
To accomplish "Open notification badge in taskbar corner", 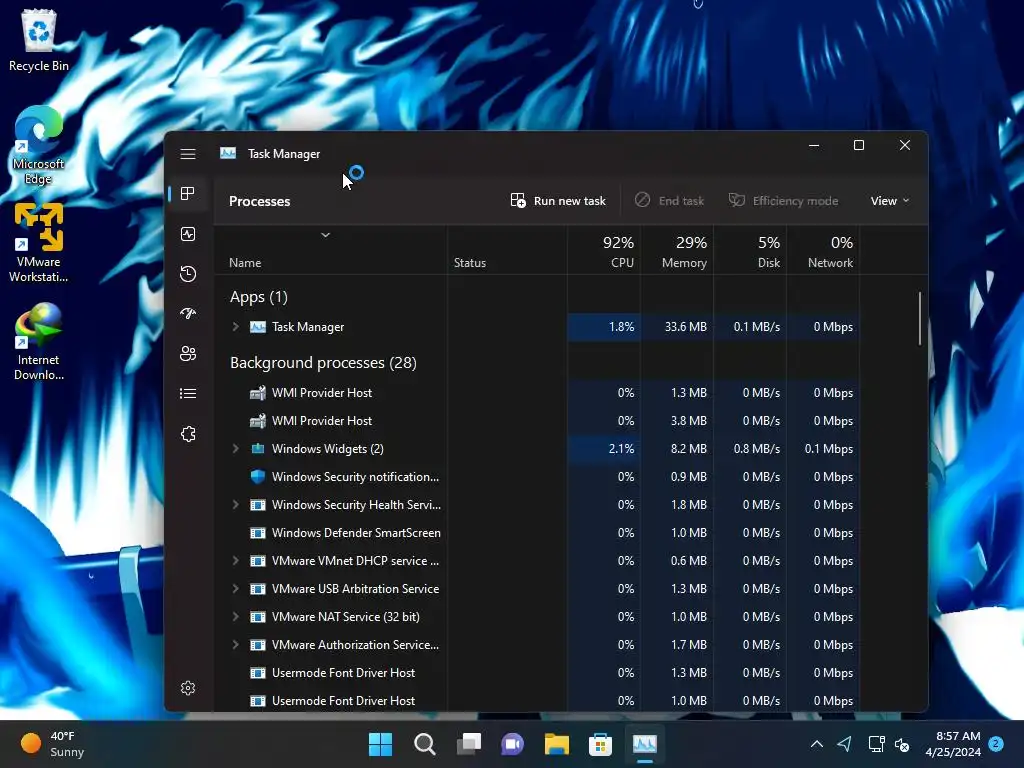I will pos(996,744).
